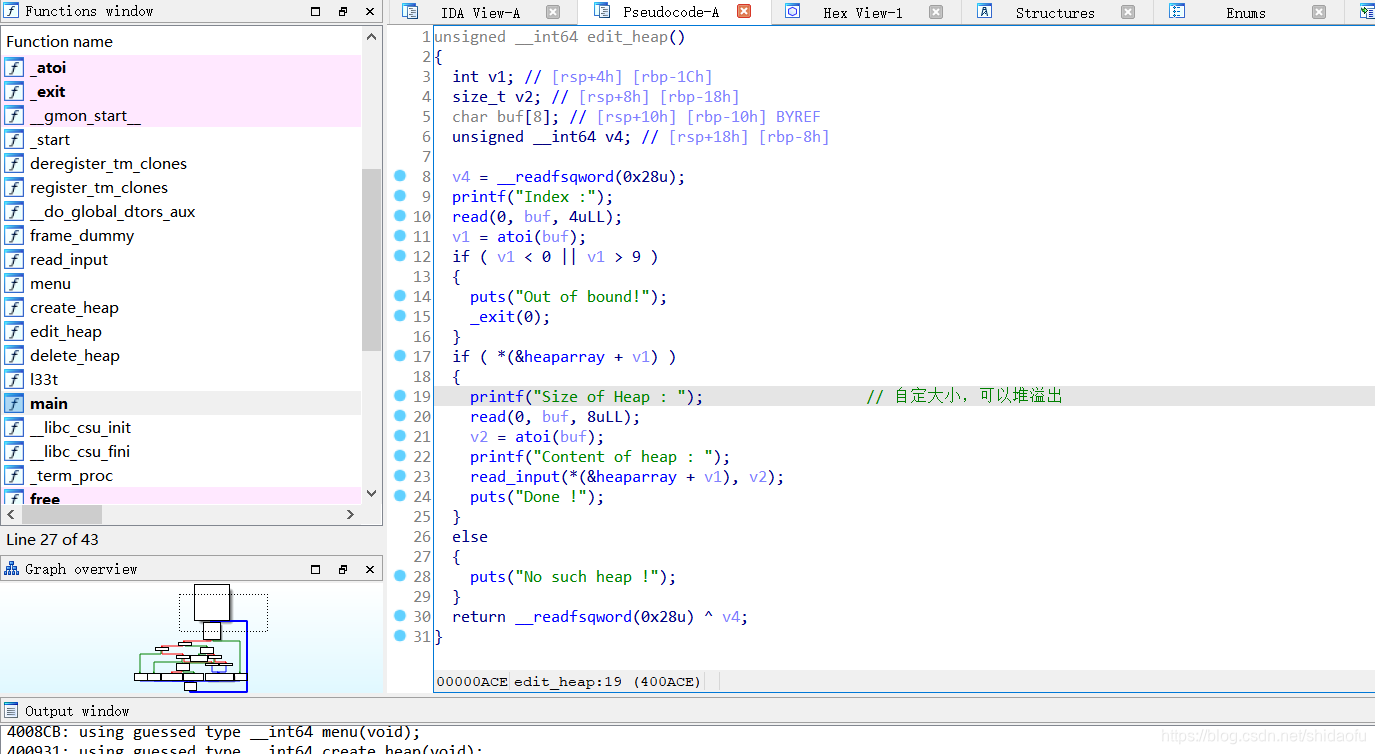The width and height of the screenshot is (1375, 754).
Task: Click the __gmon_start__ function icon
Action: [14, 116]
